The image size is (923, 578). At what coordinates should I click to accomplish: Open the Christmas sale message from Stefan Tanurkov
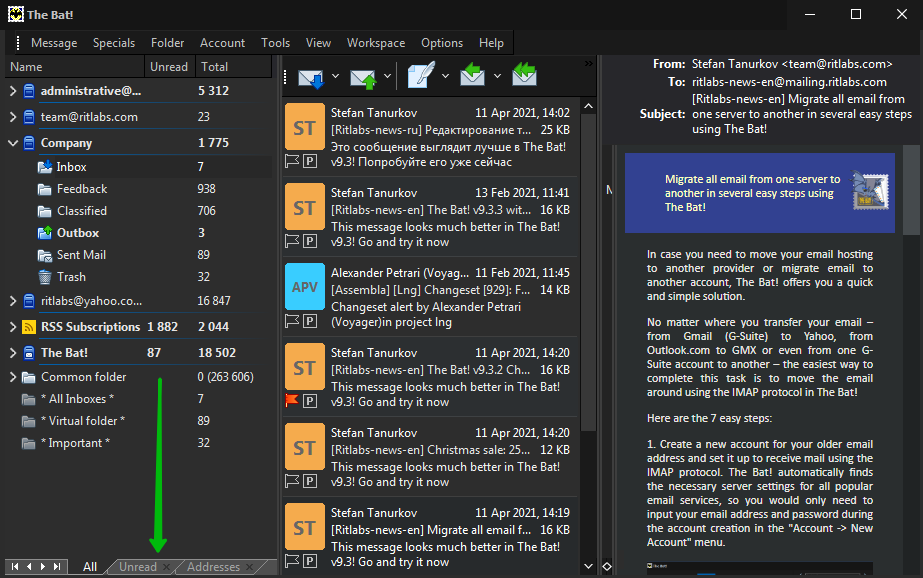click(430, 457)
